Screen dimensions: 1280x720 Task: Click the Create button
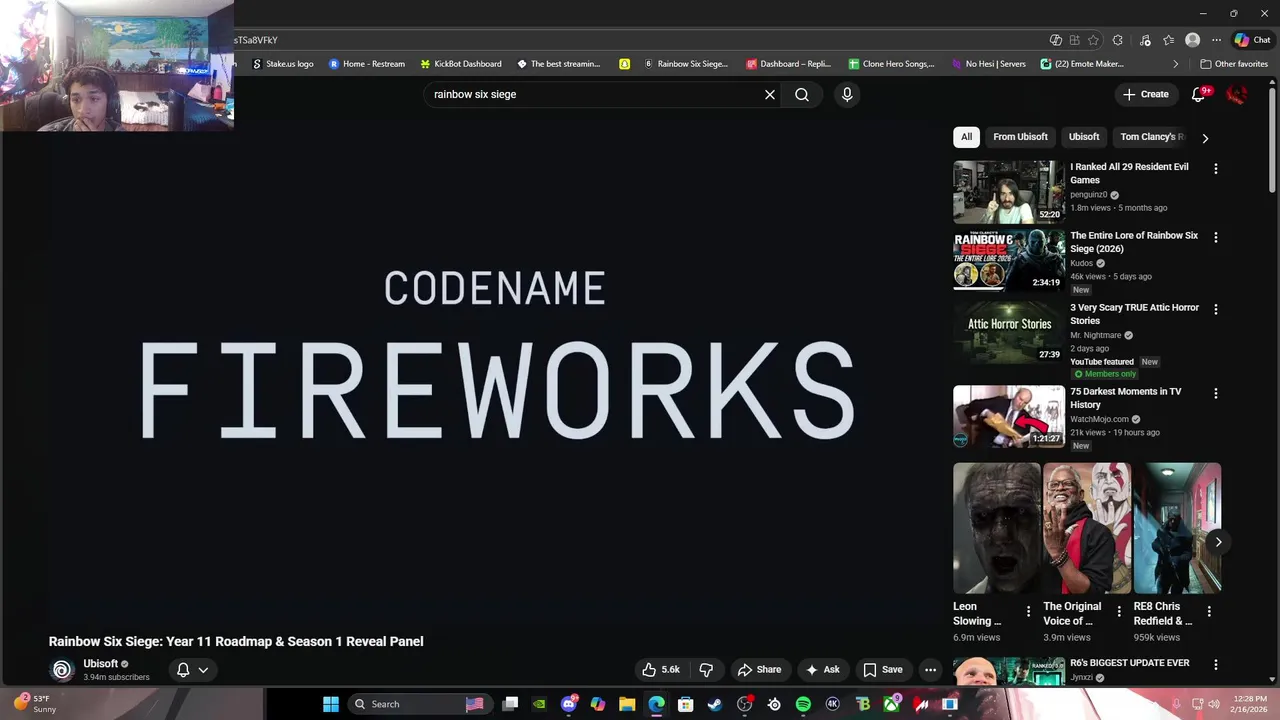pos(1145,94)
